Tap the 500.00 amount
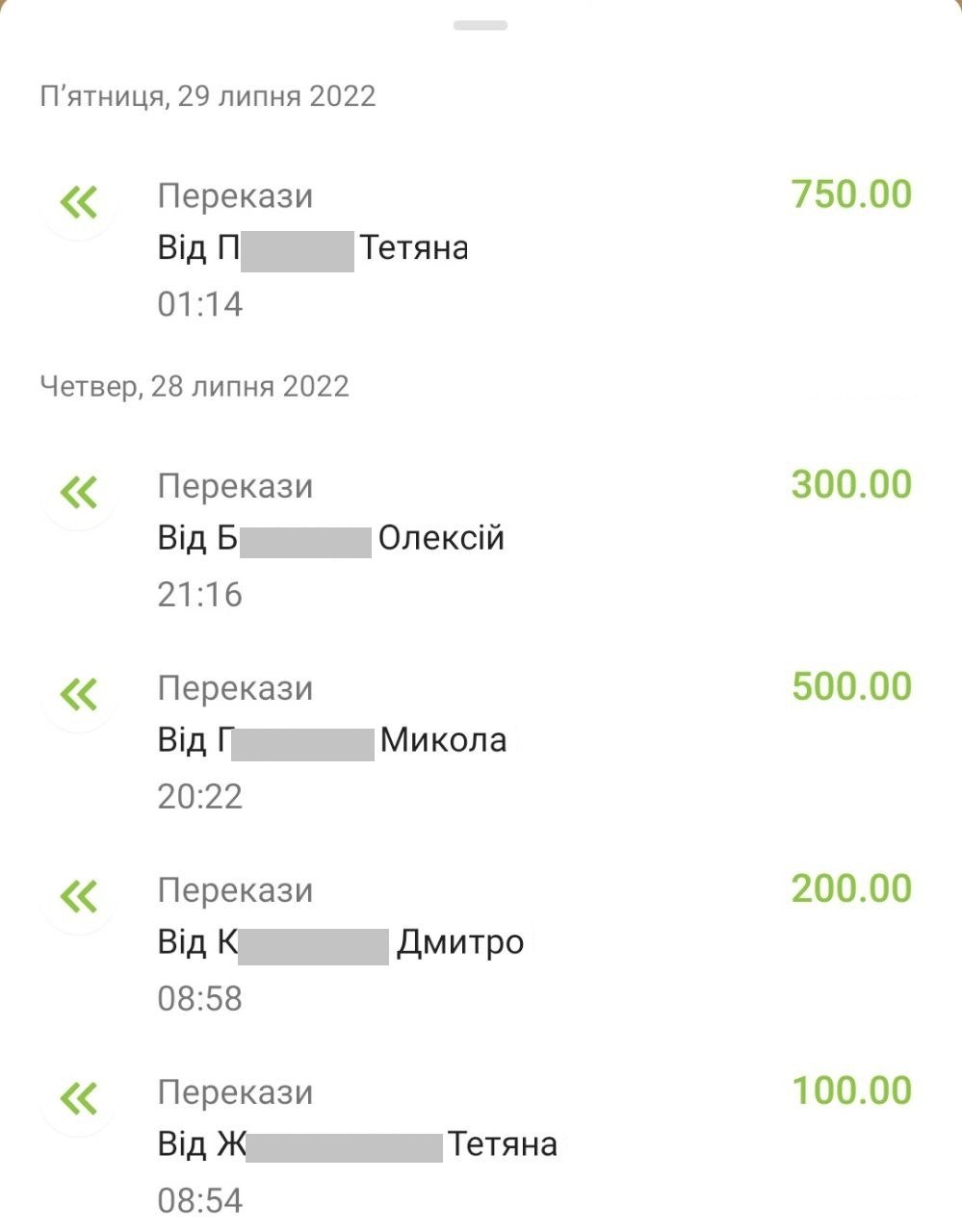Screen dimensions: 962x1232 851,686
